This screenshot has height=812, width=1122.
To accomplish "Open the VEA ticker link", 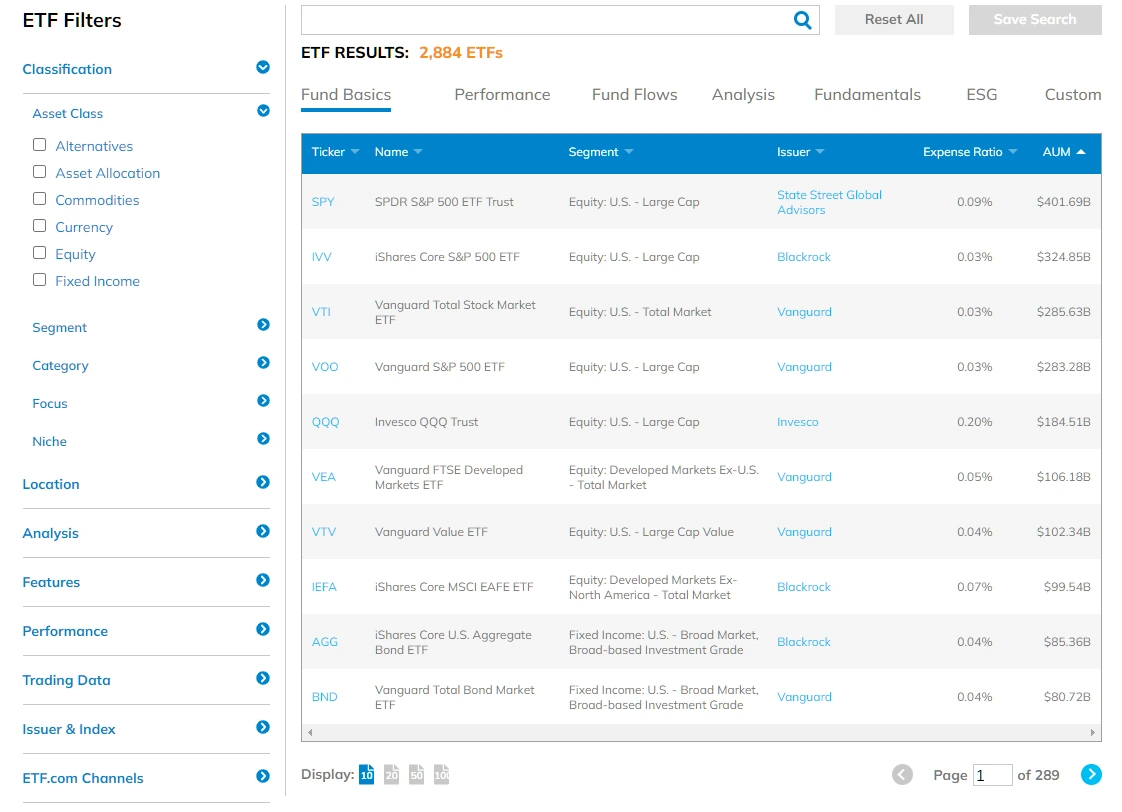I will pyautogui.click(x=323, y=476).
